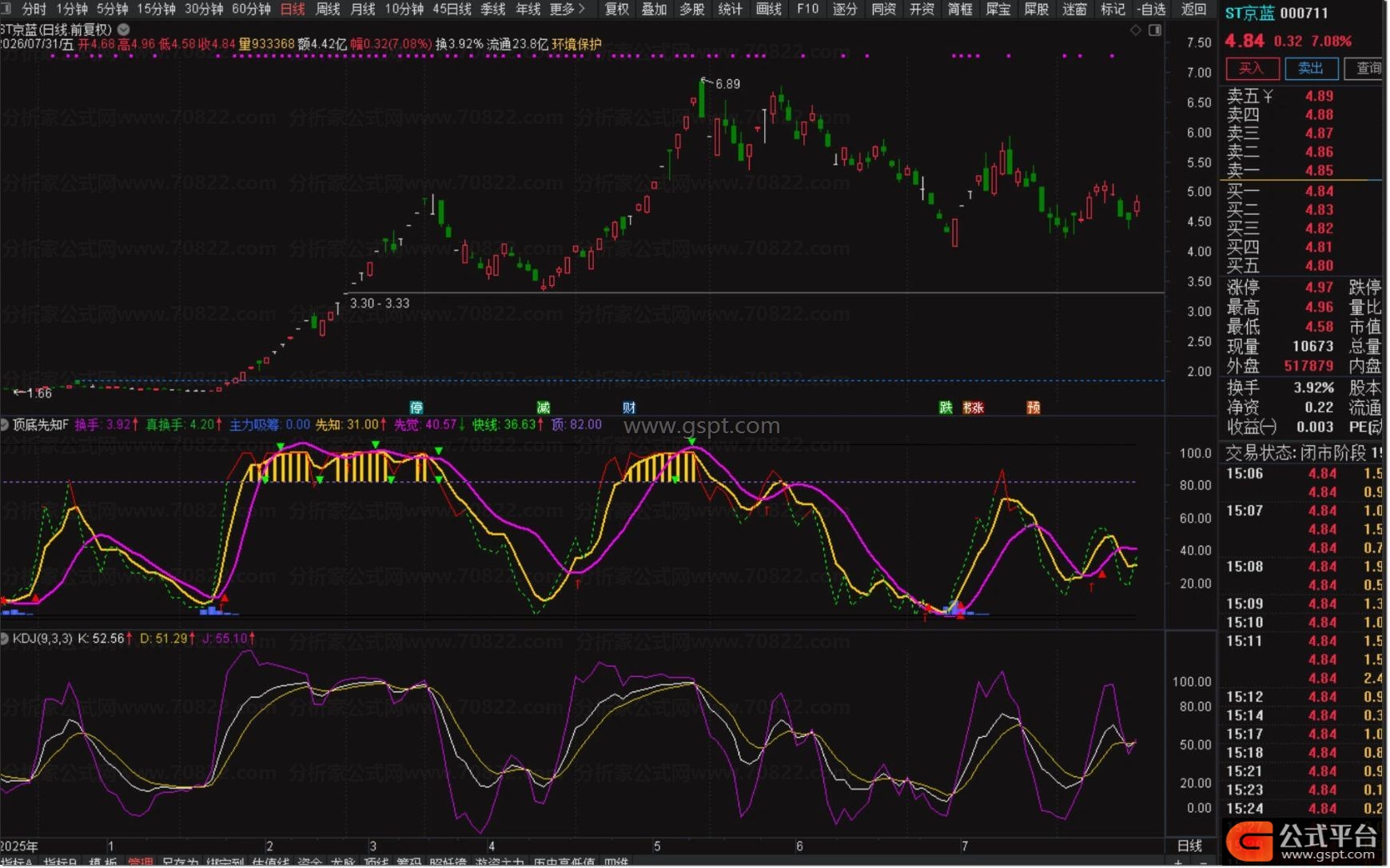Switch to 月线 monthly chart

point(363,9)
